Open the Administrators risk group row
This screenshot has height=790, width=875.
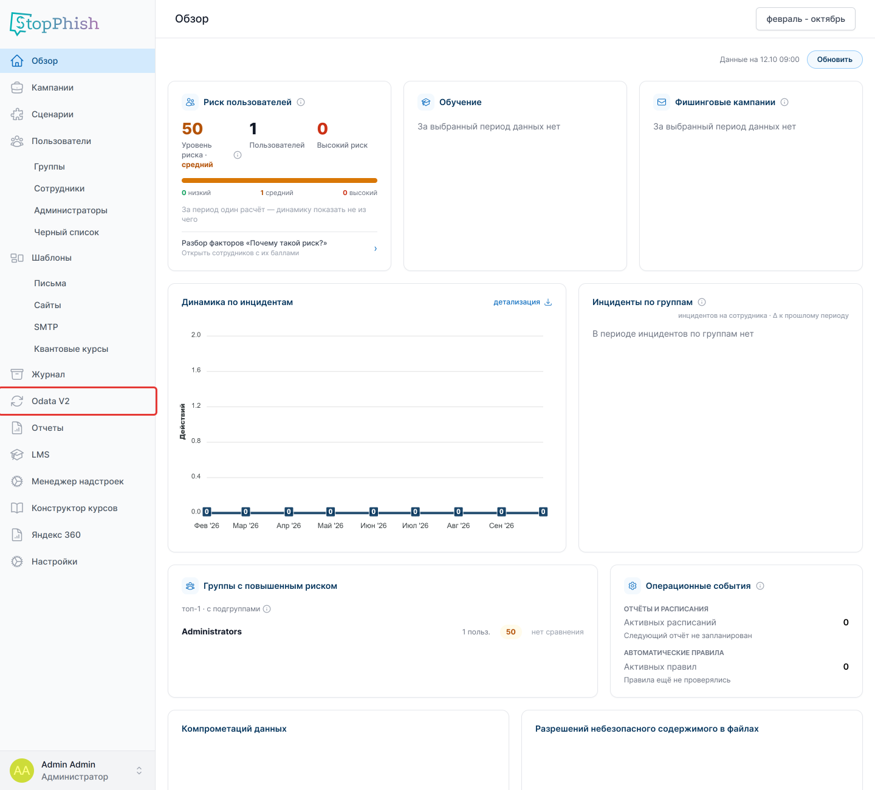[382, 632]
